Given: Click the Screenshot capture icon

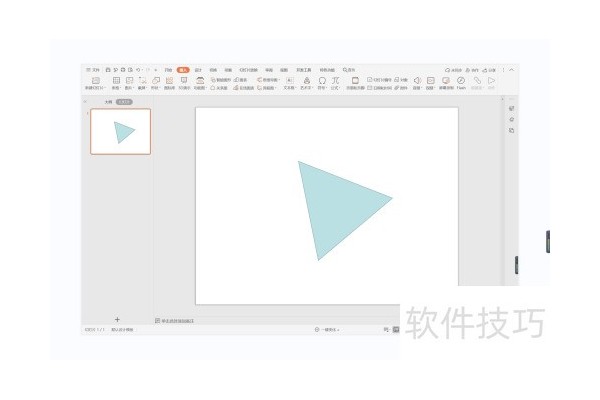Looking at the screenshot, I should (142, 80).
